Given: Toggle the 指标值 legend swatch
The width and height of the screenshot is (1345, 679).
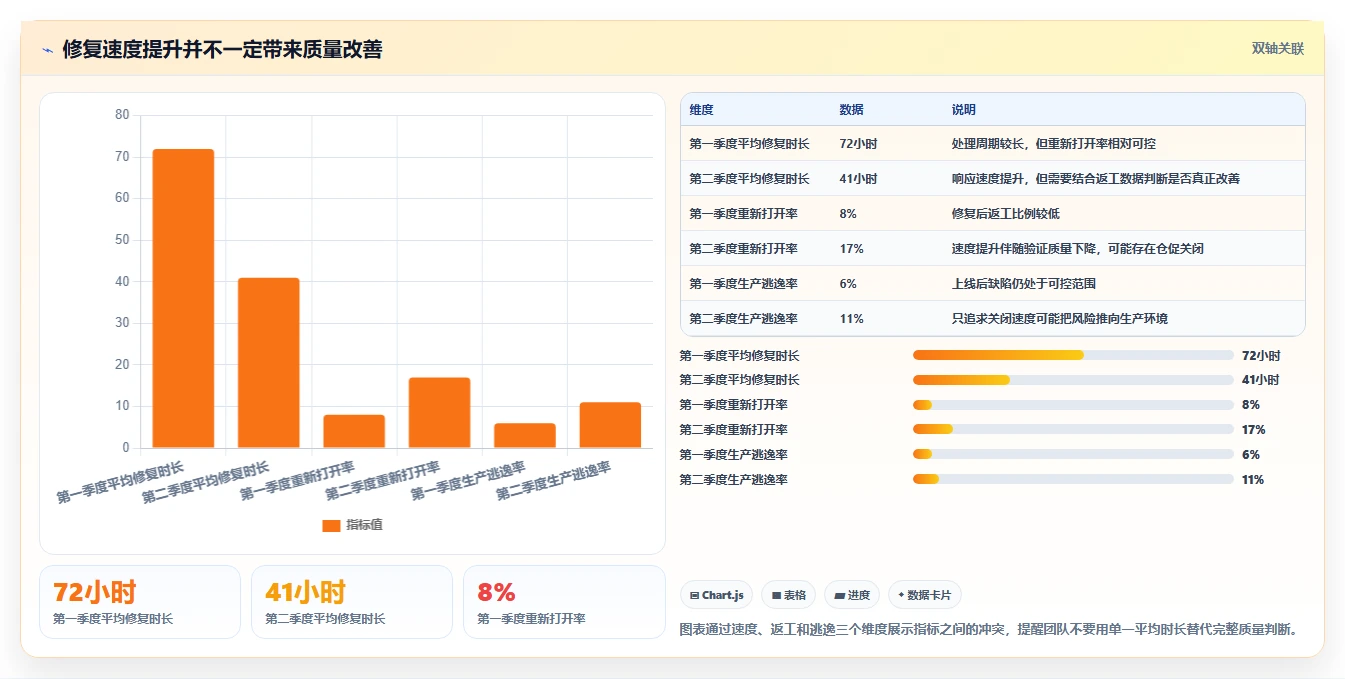Looking at the screenshot, I should coord(331,525).
